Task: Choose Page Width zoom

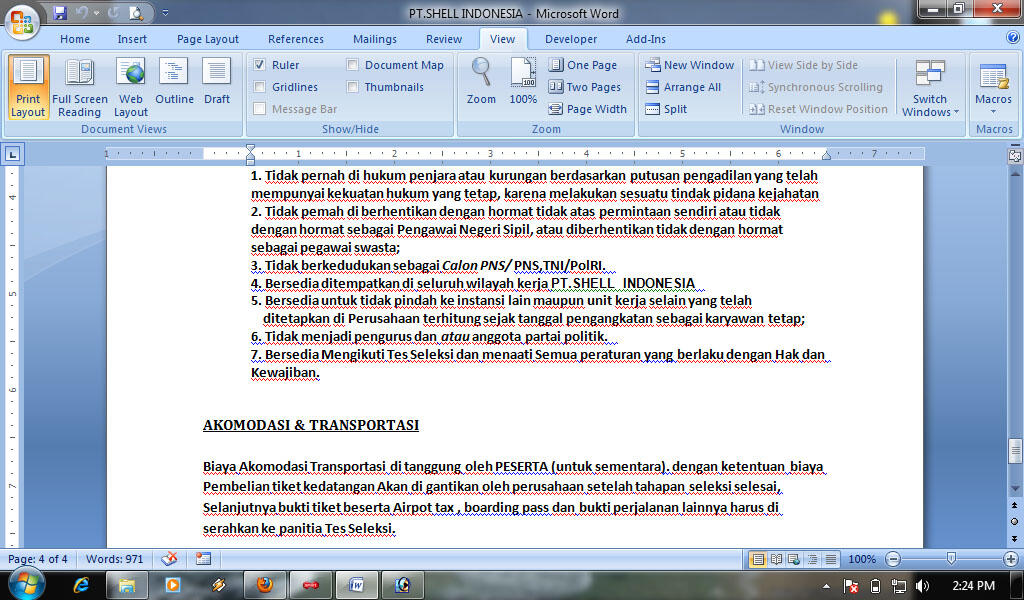Action: tap(588, 109)
